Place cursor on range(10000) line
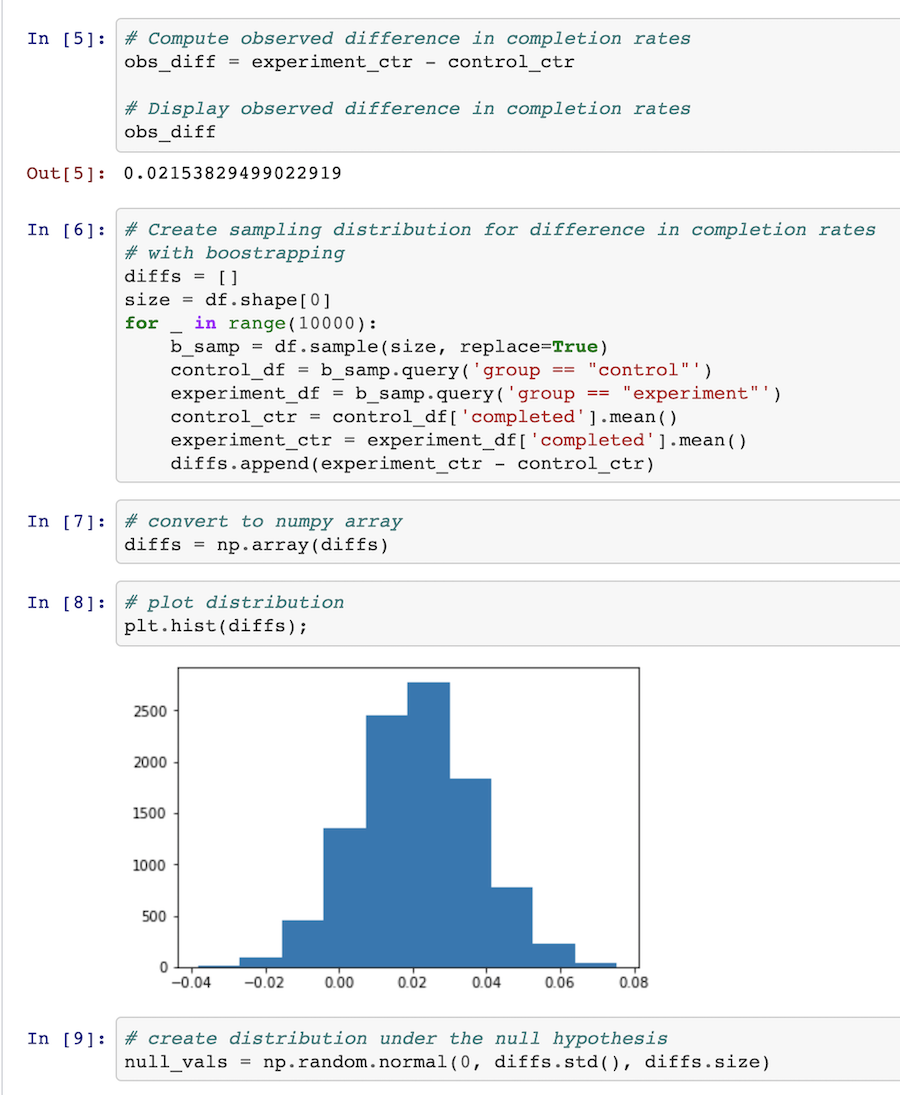 click(x=251, y=323)
